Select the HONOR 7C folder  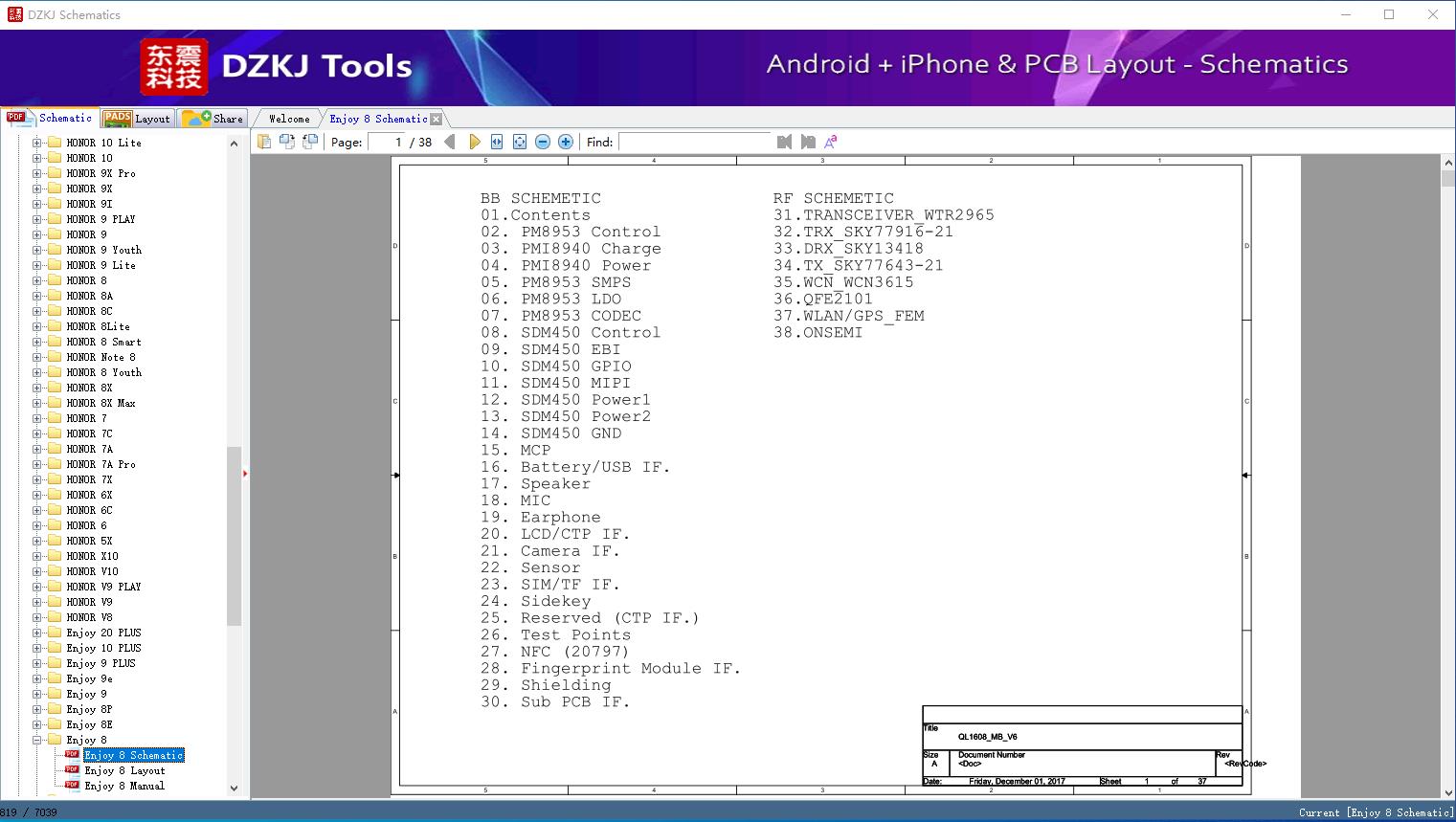click(x=89, y=433)
